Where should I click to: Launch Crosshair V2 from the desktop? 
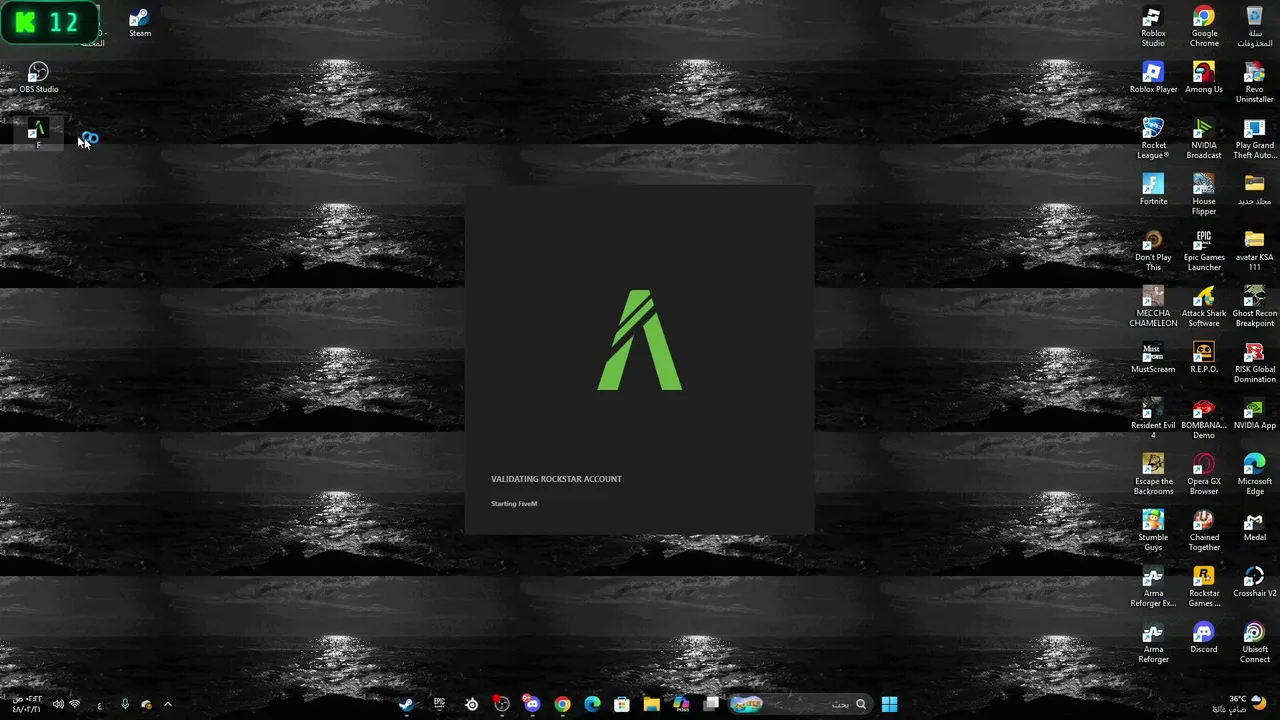point(1254,582)
